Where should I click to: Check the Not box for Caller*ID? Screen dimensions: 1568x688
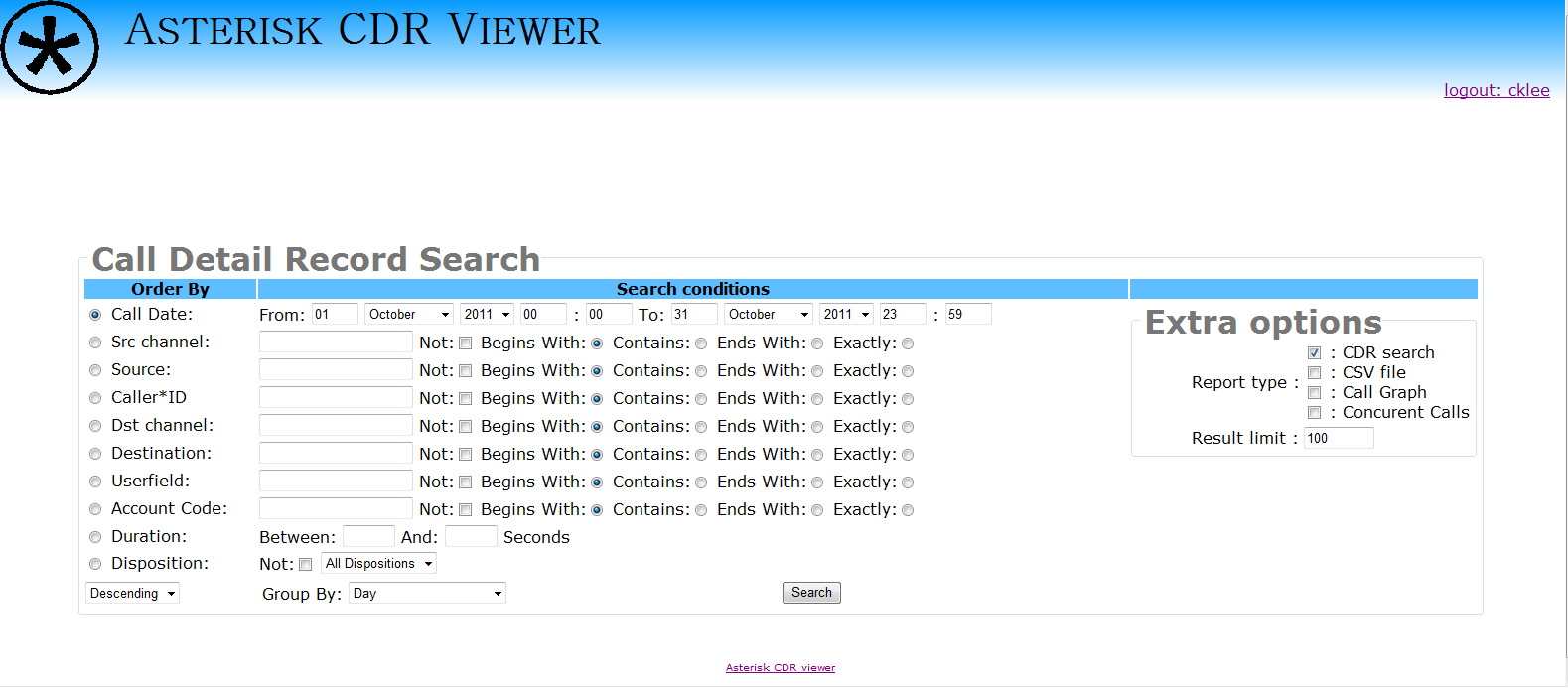click(x=465, y=399)
